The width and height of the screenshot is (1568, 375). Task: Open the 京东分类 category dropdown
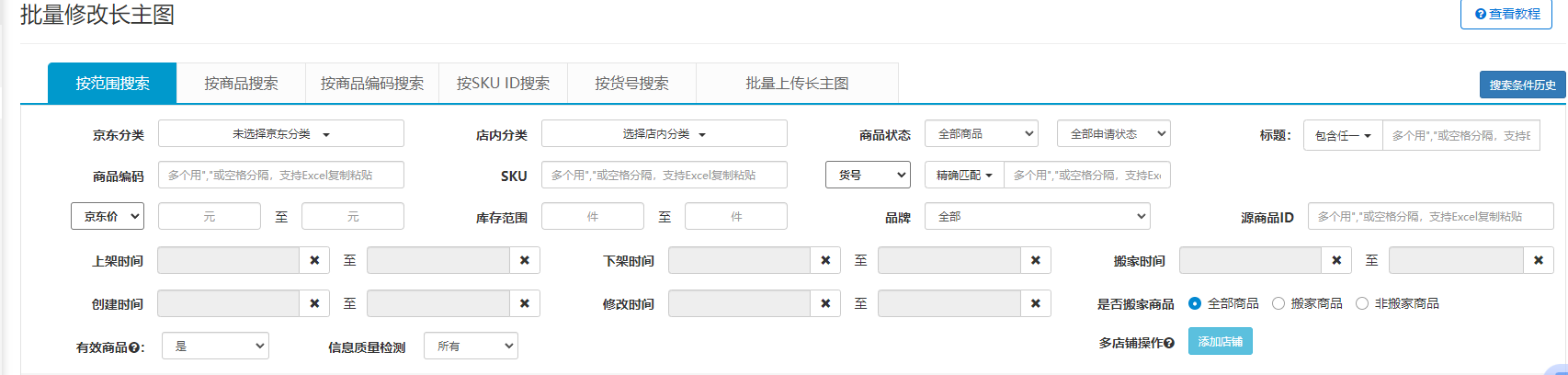coord(280,133)
